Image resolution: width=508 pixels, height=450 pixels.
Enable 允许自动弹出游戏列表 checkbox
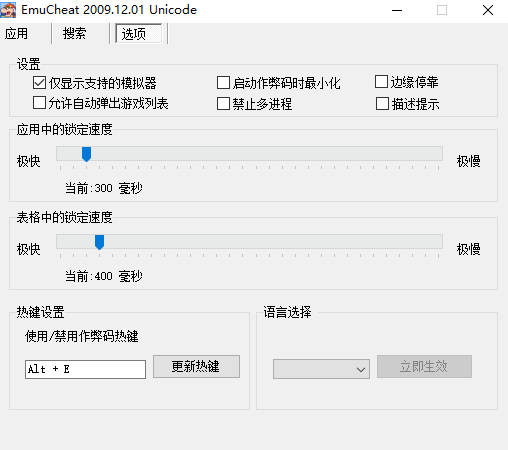[39, 103]
